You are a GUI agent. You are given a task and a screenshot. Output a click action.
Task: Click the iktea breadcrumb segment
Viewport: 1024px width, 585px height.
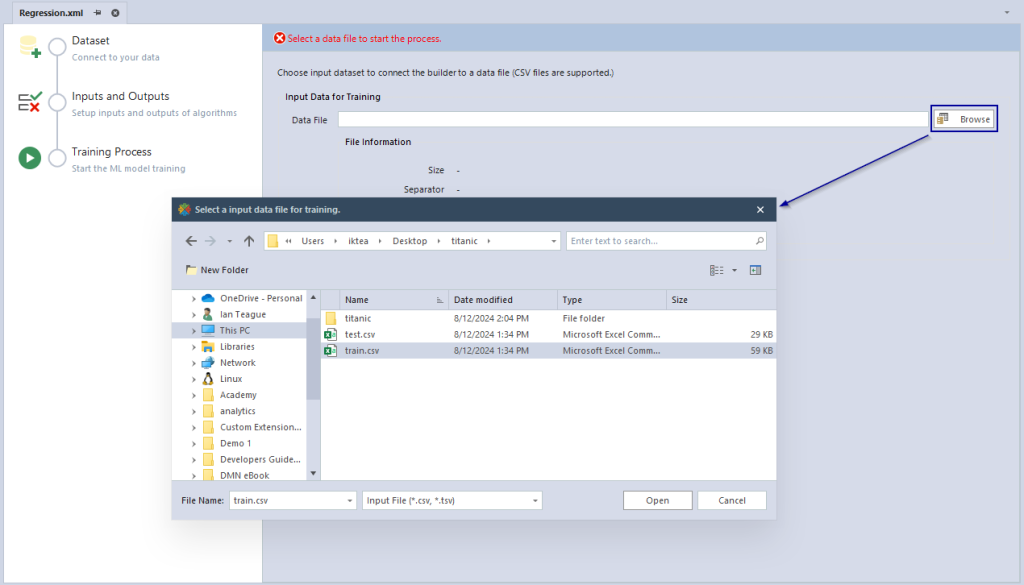(x=358, y=241)
